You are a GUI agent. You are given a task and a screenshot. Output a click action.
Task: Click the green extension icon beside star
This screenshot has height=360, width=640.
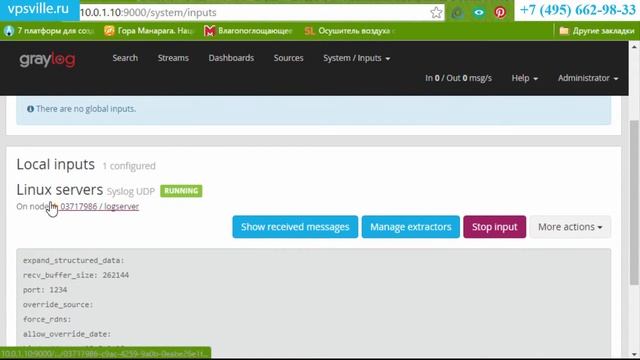point(458,13)
